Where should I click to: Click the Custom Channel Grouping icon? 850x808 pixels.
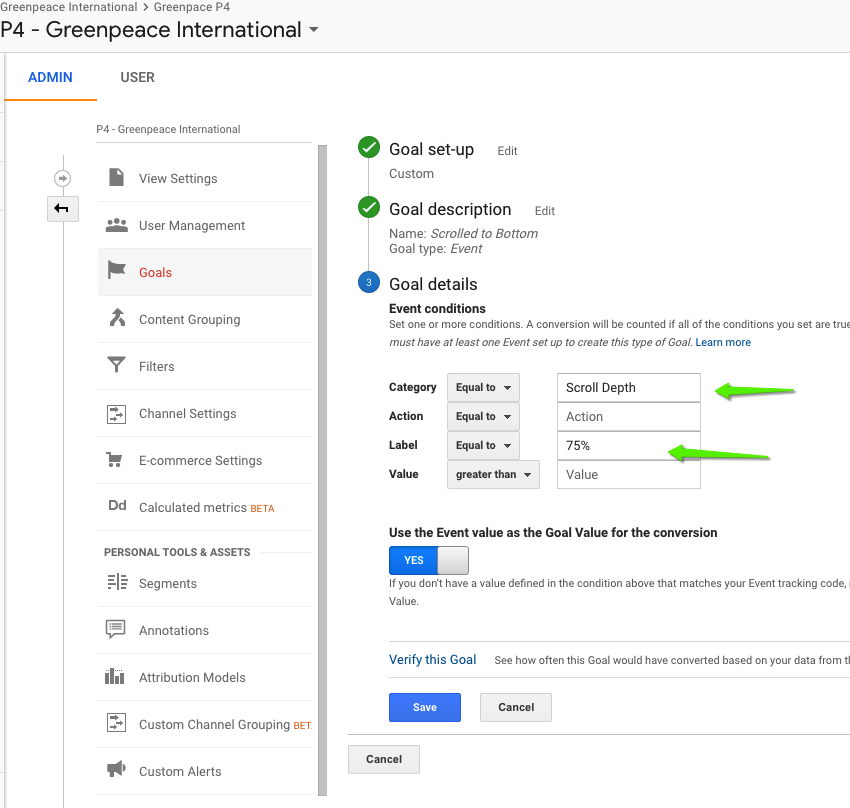pos(117,723)
